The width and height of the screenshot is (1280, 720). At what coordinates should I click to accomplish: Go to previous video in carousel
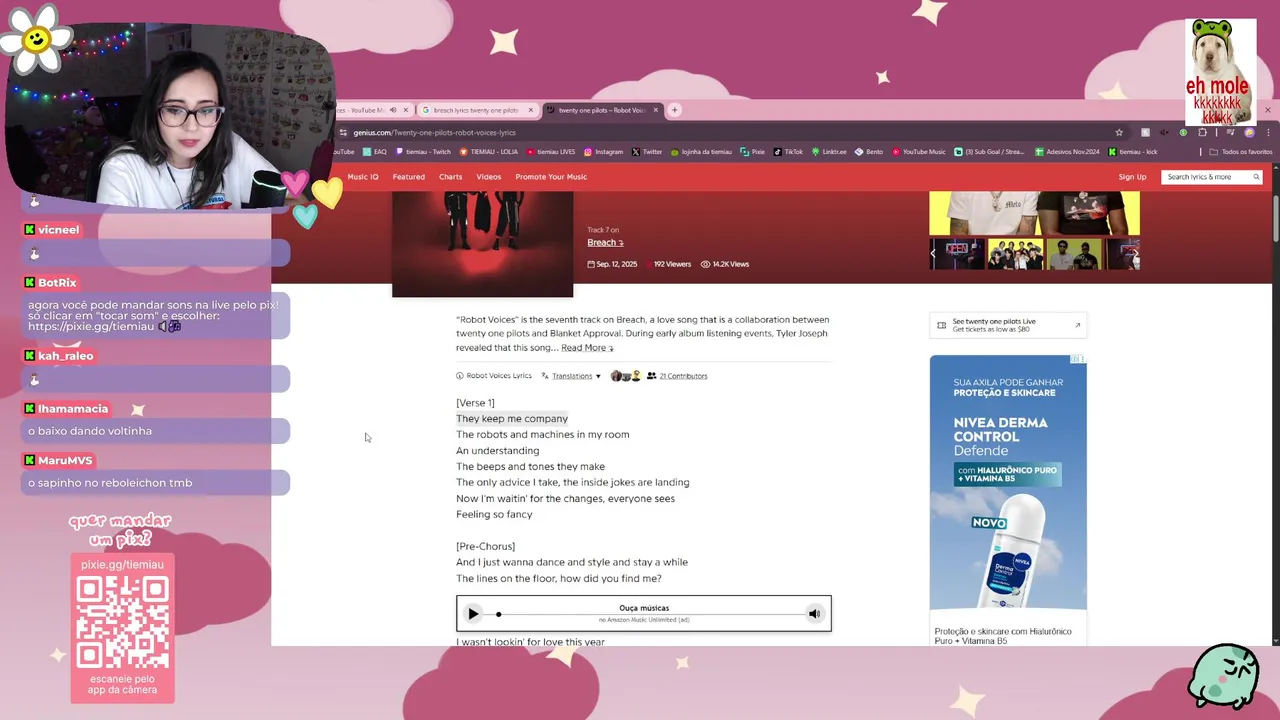coord(934,253)
